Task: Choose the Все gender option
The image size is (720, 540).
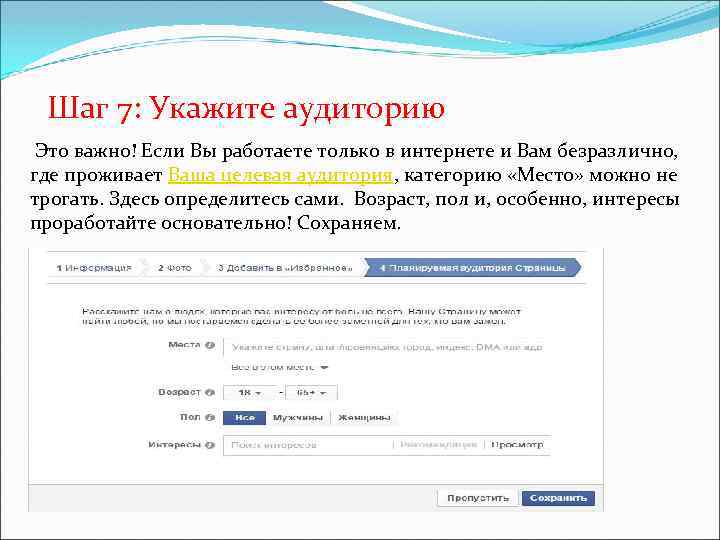Action: point(244,417)
